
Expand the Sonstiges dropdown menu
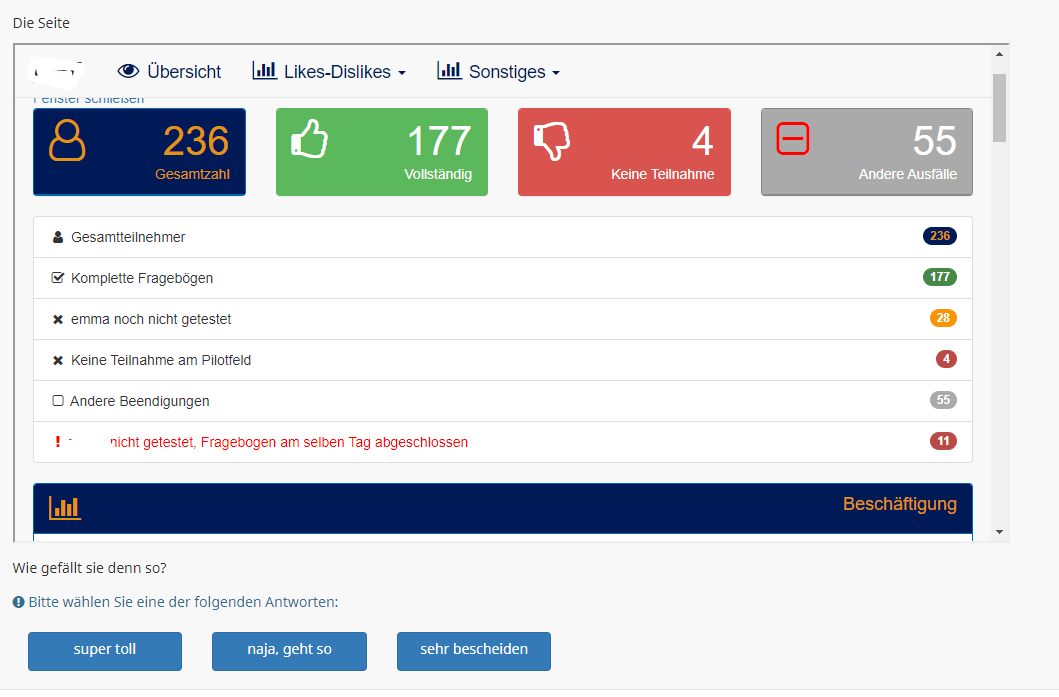click(x=498, y=71)
